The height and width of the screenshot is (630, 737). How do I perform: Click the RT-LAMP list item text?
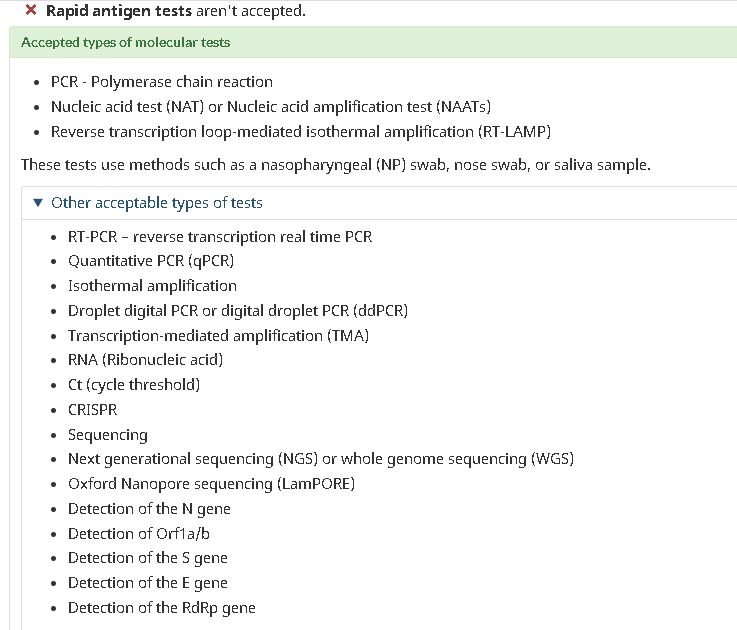(301, 132)
